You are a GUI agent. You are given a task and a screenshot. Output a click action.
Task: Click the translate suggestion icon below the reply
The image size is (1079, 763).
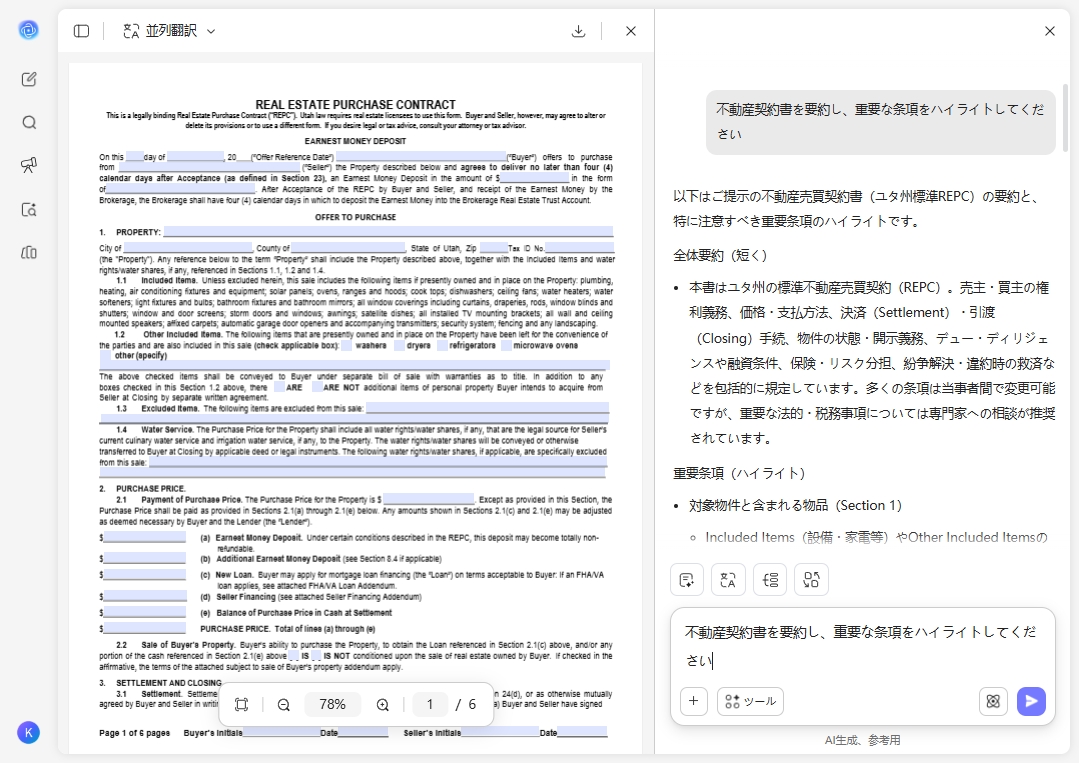click(x=728, y=579)
